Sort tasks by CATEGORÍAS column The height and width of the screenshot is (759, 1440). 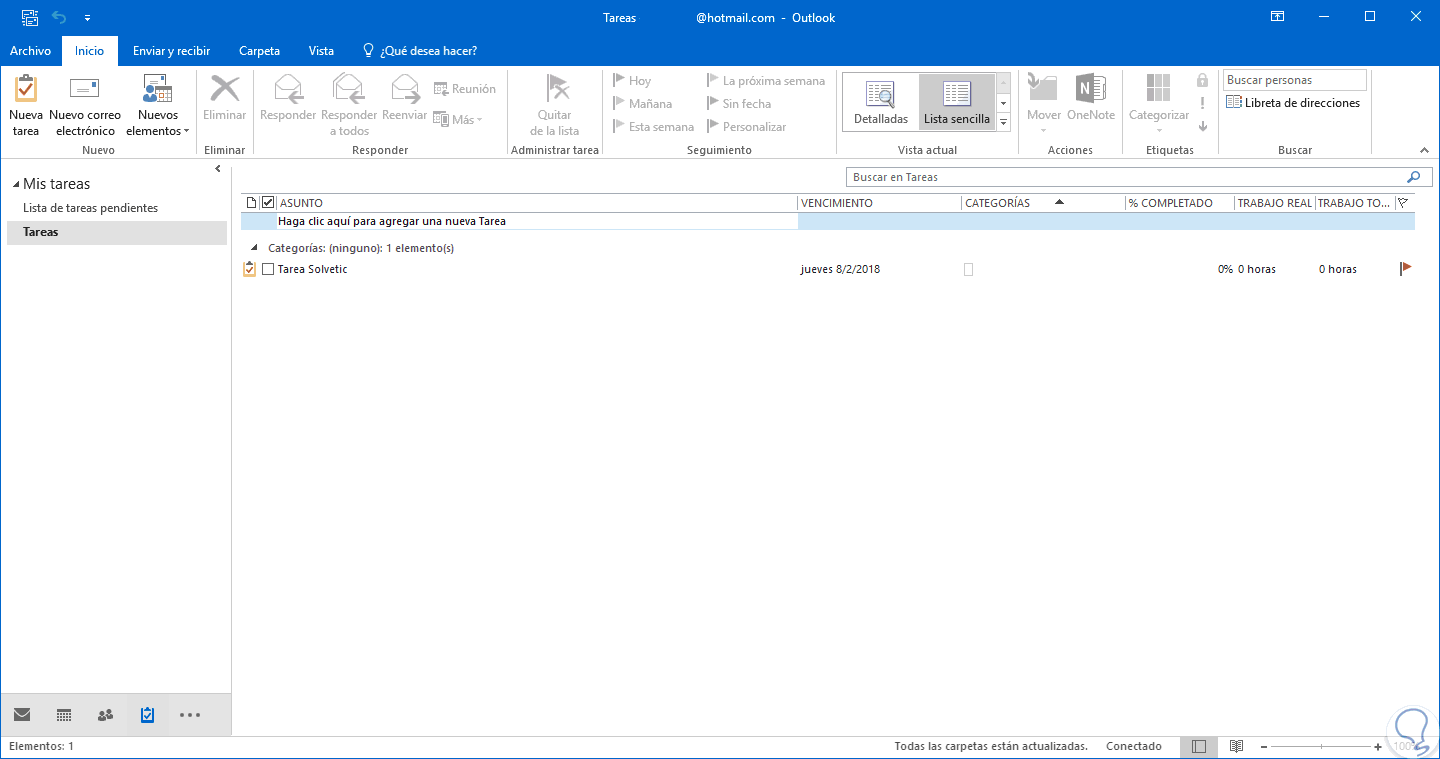(x=1043, y=203)
